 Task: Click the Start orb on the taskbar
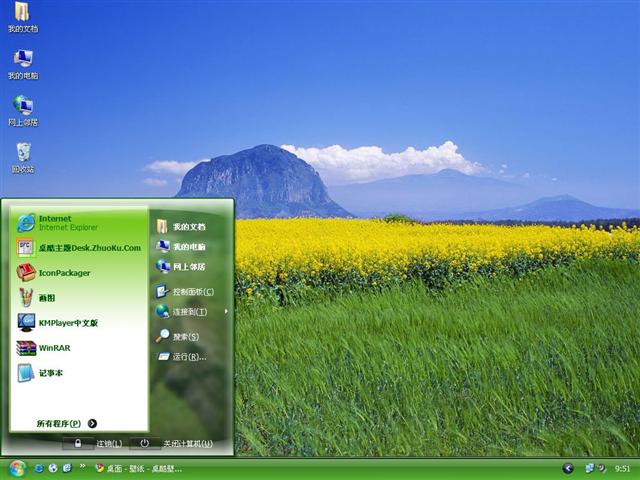coord(17,468)
